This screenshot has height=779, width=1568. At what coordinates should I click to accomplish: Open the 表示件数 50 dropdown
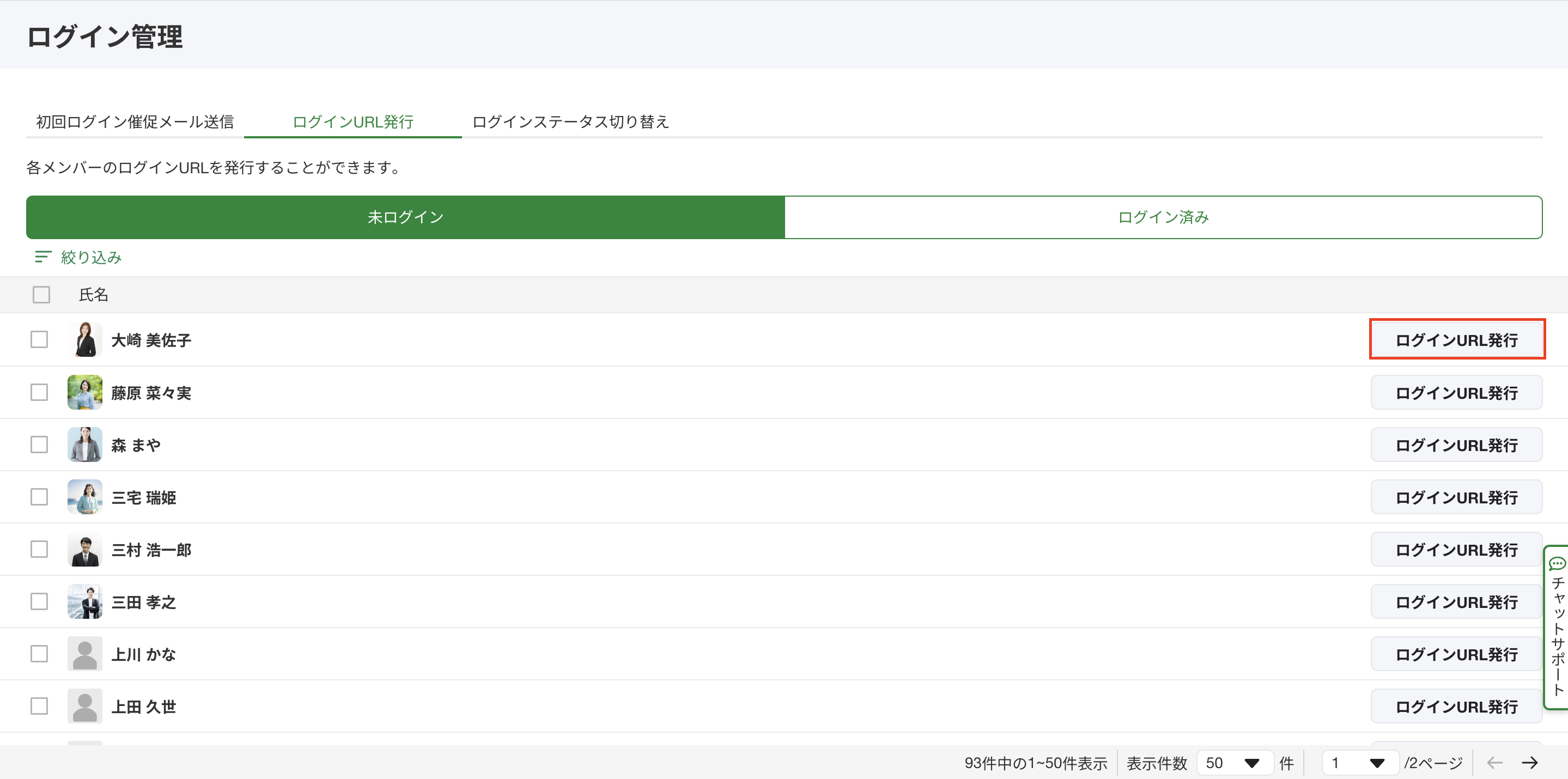[1235, 763]
